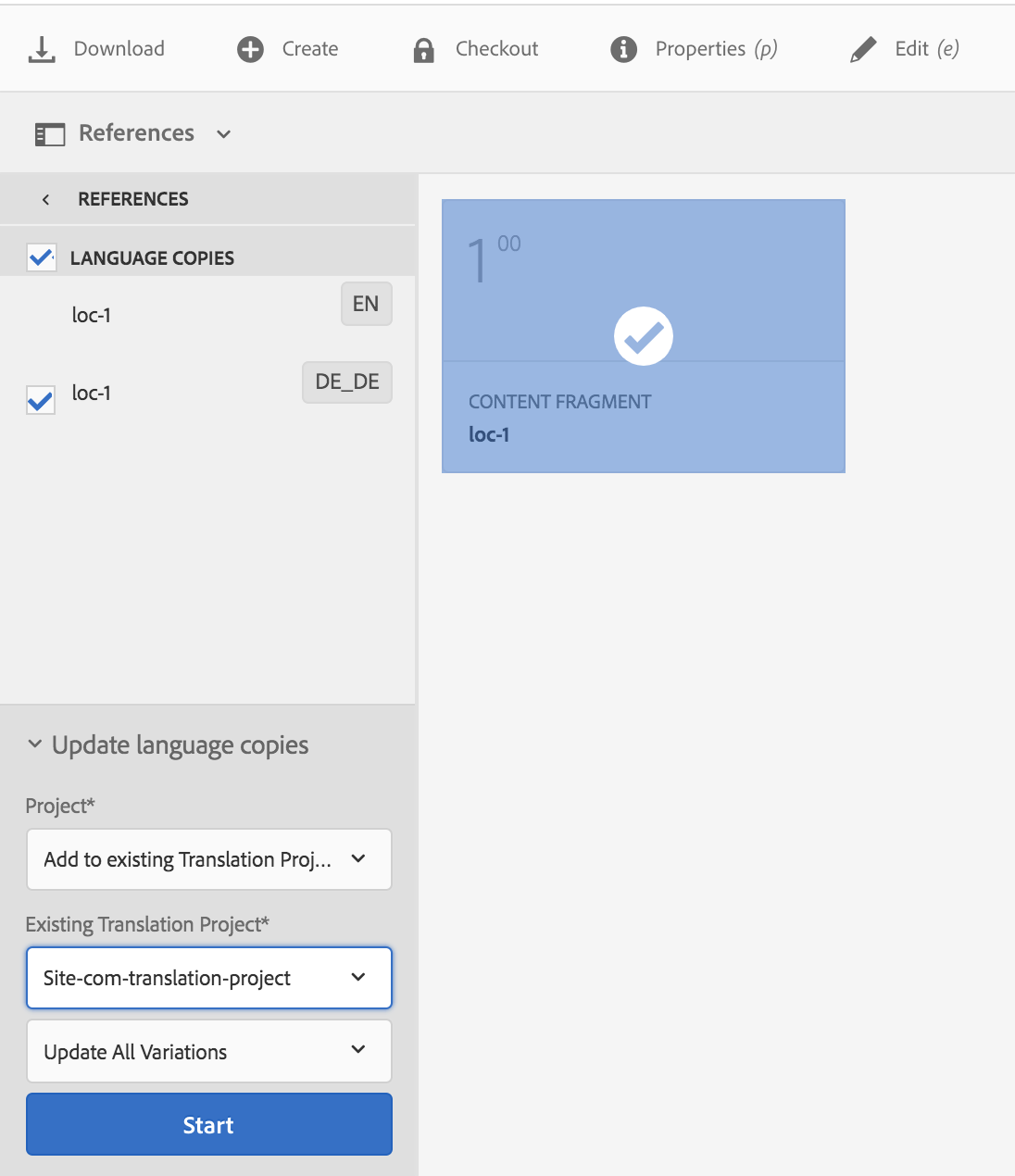
Task: Open the Site-com-translation-project dropdown
Action: (x=209, y=978)
